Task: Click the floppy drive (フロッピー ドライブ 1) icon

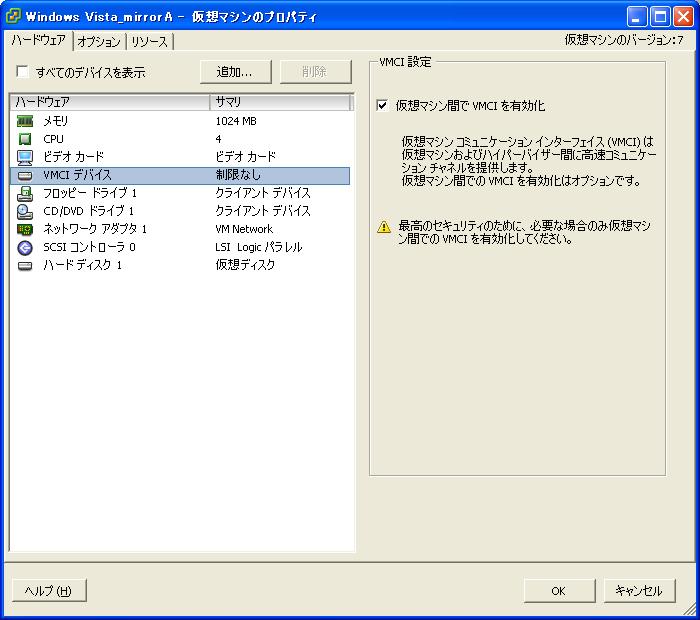Action: point(25,193)
